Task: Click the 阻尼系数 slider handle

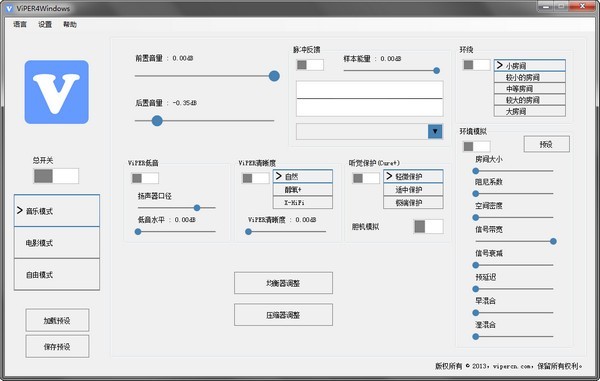Action: click(x=476, y=194)
